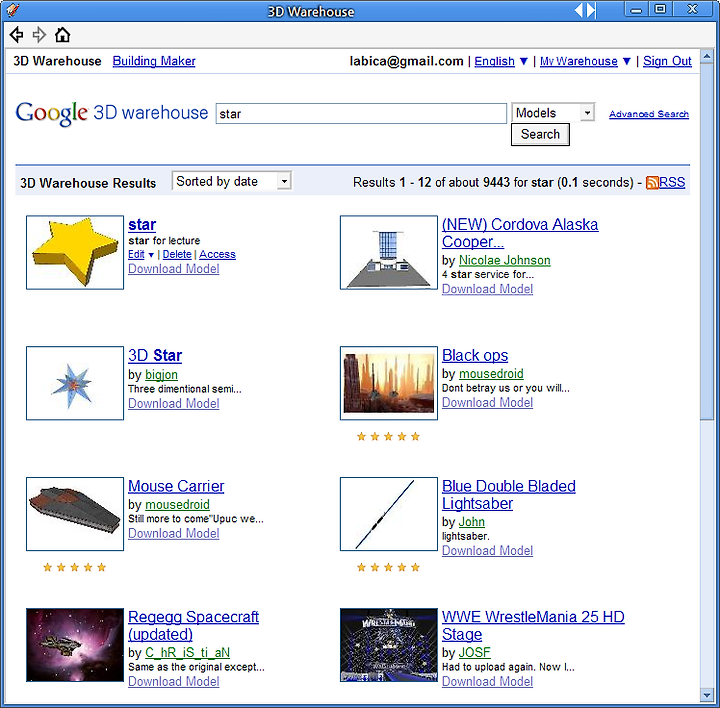The image size is (720, 708).
Task: Click the SketchUp app icon in title bar
Action: pos(13,10)
